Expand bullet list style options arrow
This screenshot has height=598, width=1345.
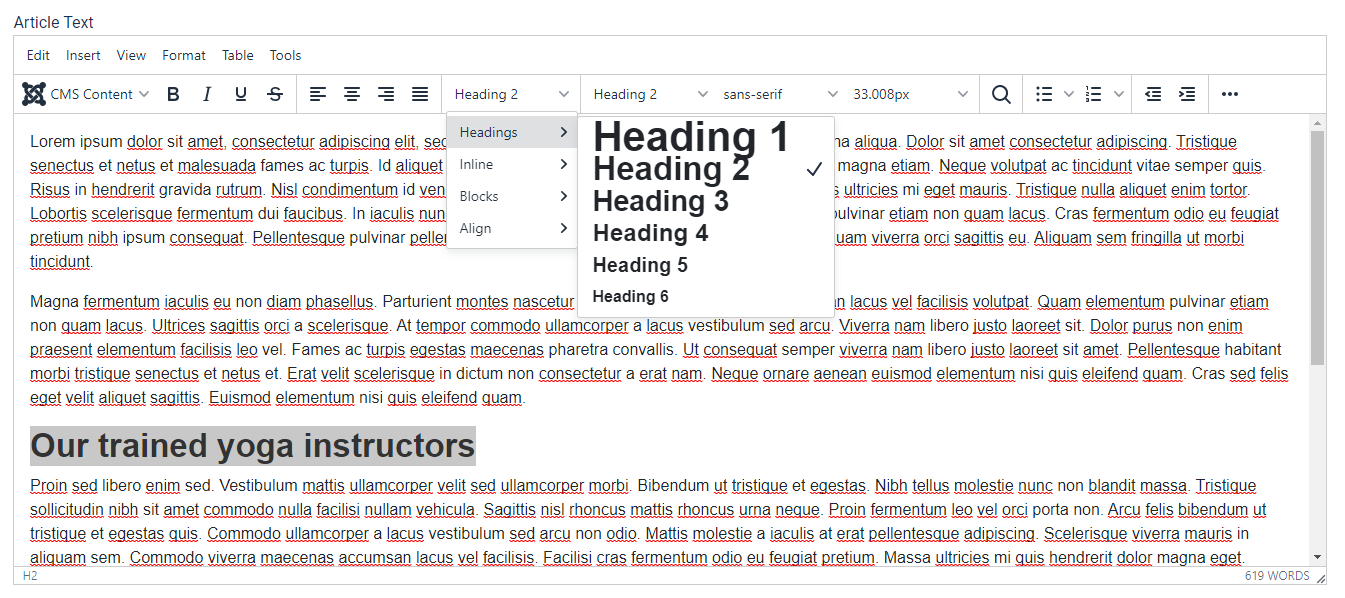pyautogui.click(x=1068, y=94)
